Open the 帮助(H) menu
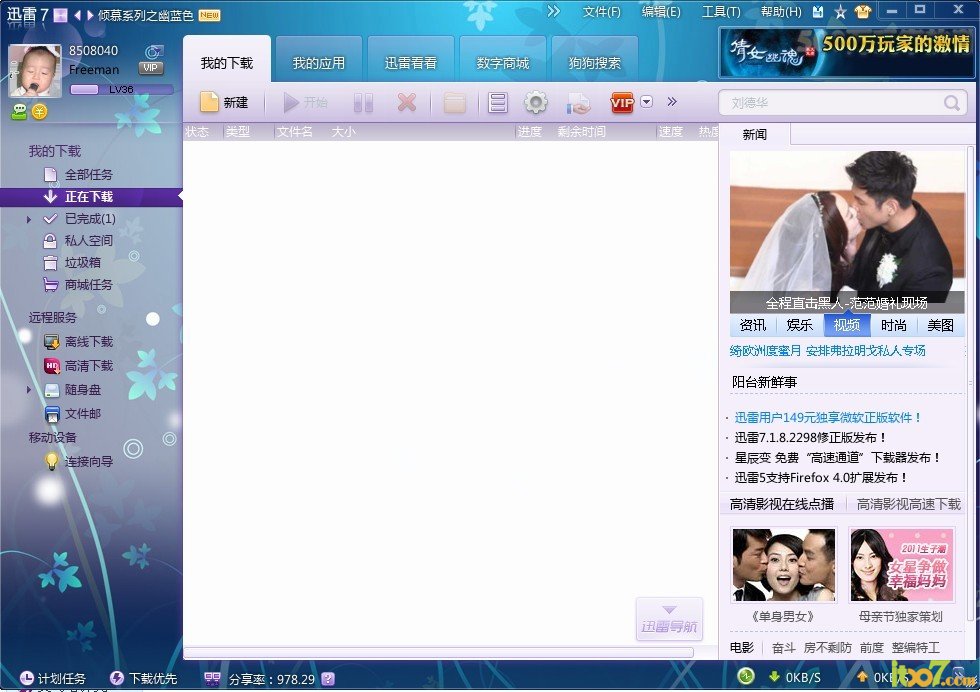This screenshot has height=692, width=980. (x=781, y=12)
